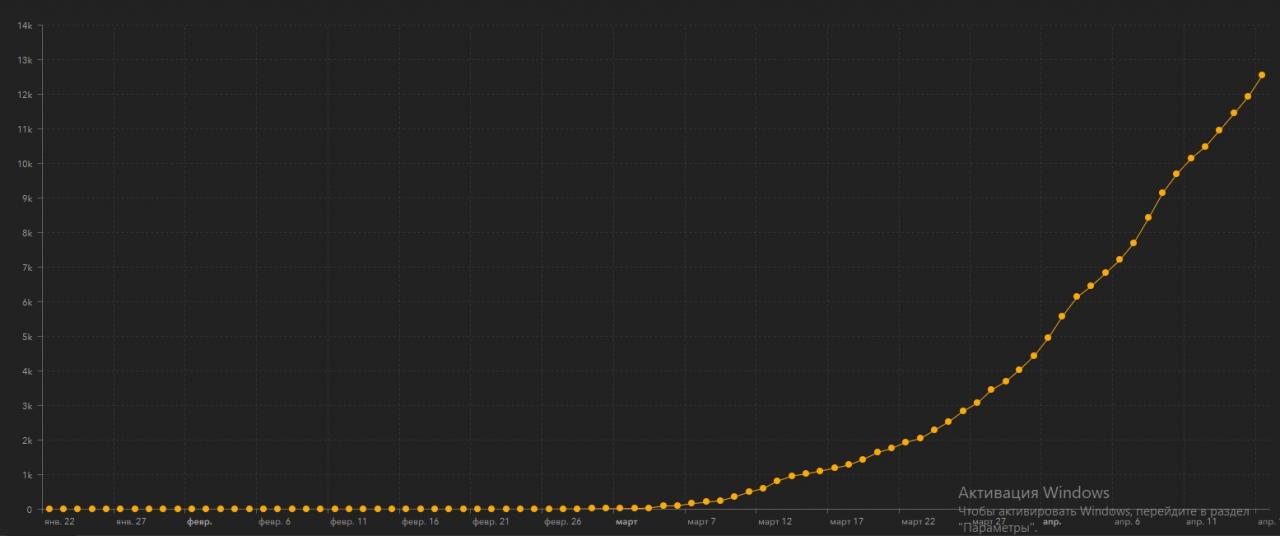Select the февр. 11 date label
The image size is (1280, 536).
(x=349, y=522)
